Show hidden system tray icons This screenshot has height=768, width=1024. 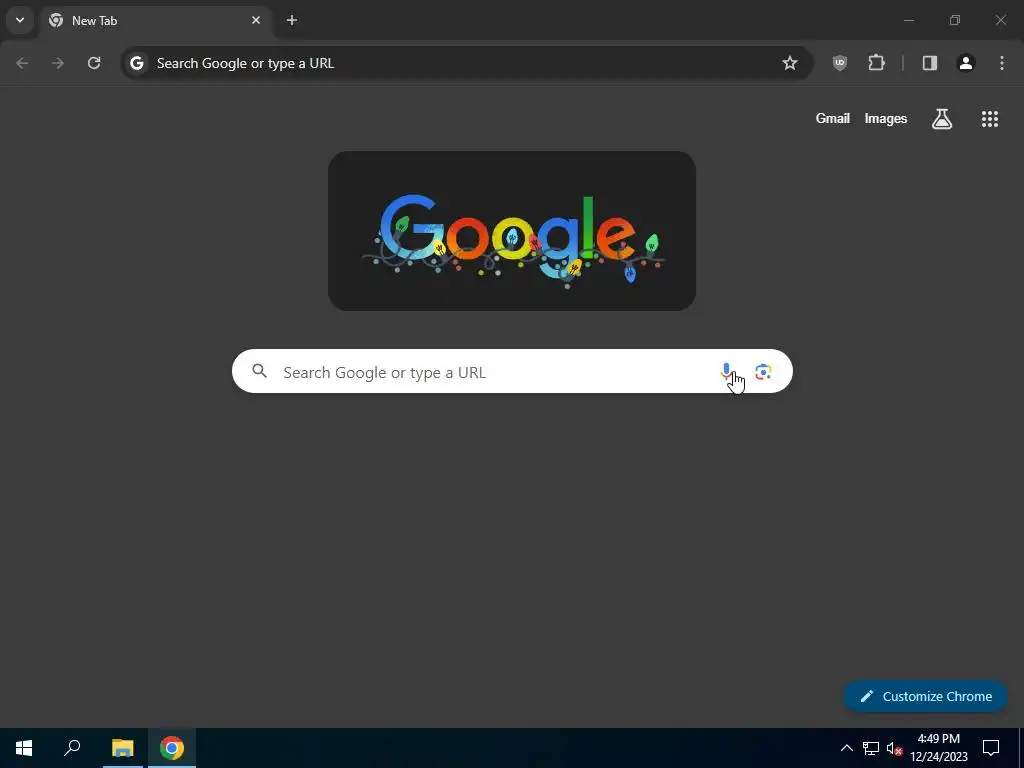coord(846,748)
